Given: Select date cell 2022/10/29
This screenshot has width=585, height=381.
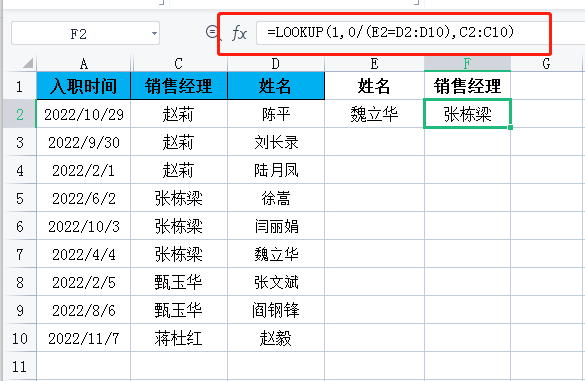Looking at the screenshot, I should click(x=84, y=114).
